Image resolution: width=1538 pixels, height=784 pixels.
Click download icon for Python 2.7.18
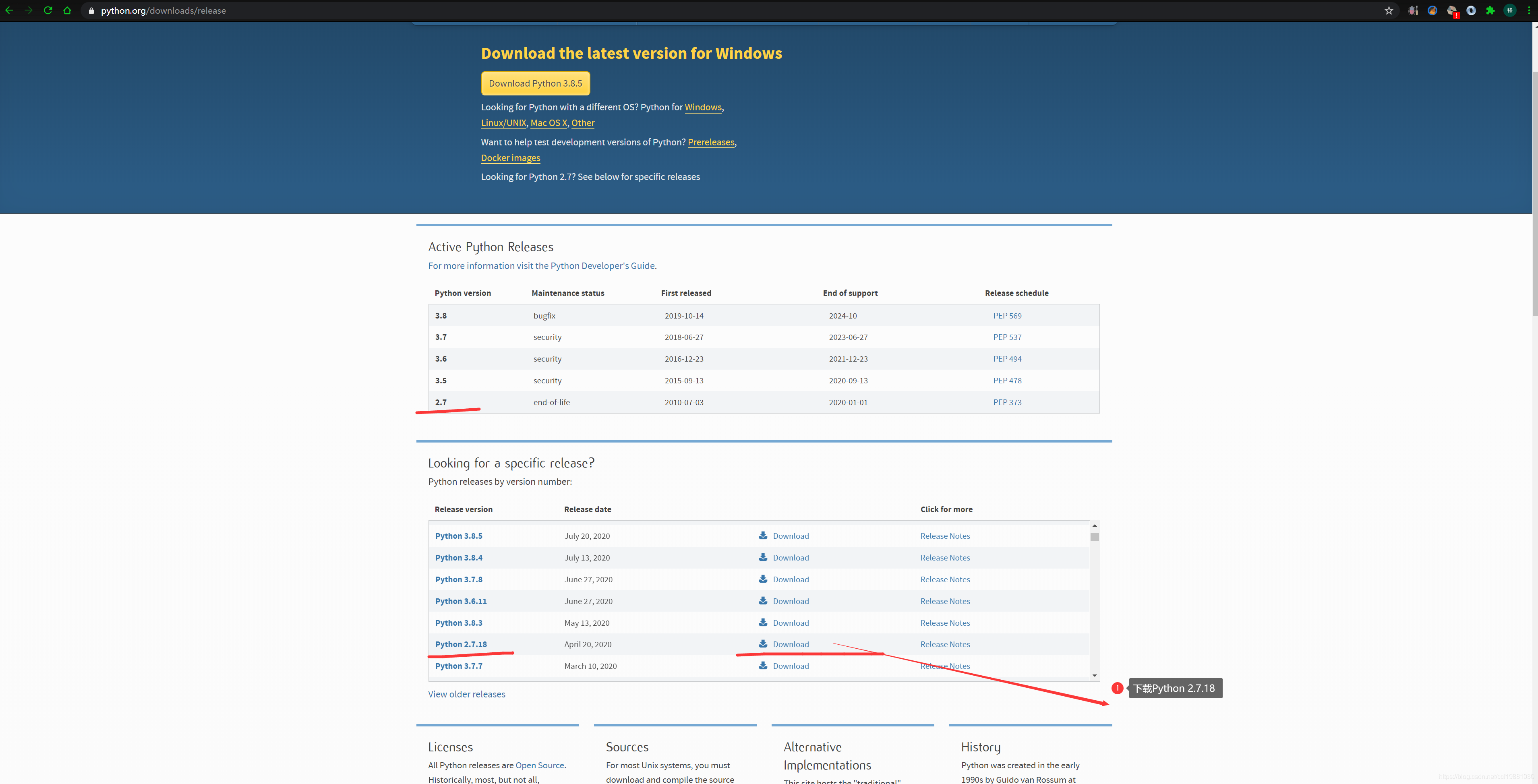coord(763,643)
